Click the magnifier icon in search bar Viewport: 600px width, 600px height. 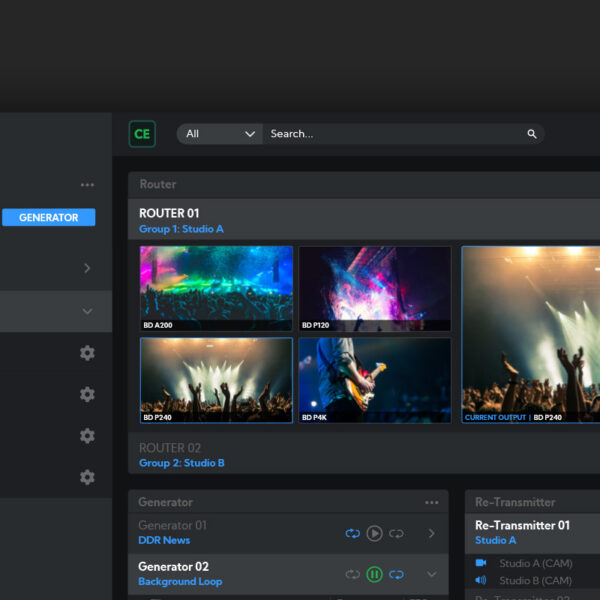tap(532, 134)
